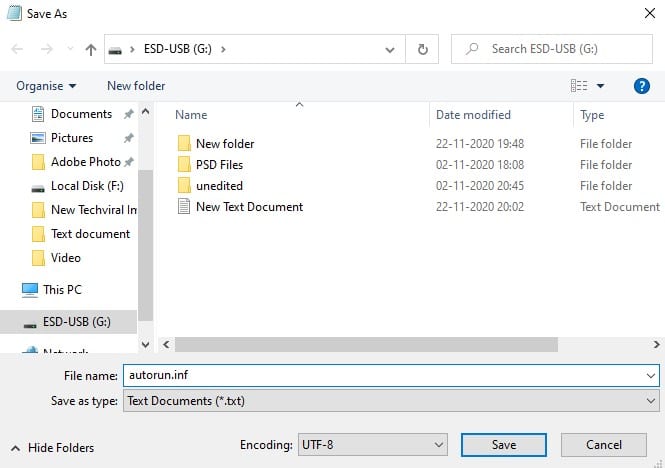Click the refresh icon in address bar
Viewport: 665px width, 468px height.
(x=422, y=49)
